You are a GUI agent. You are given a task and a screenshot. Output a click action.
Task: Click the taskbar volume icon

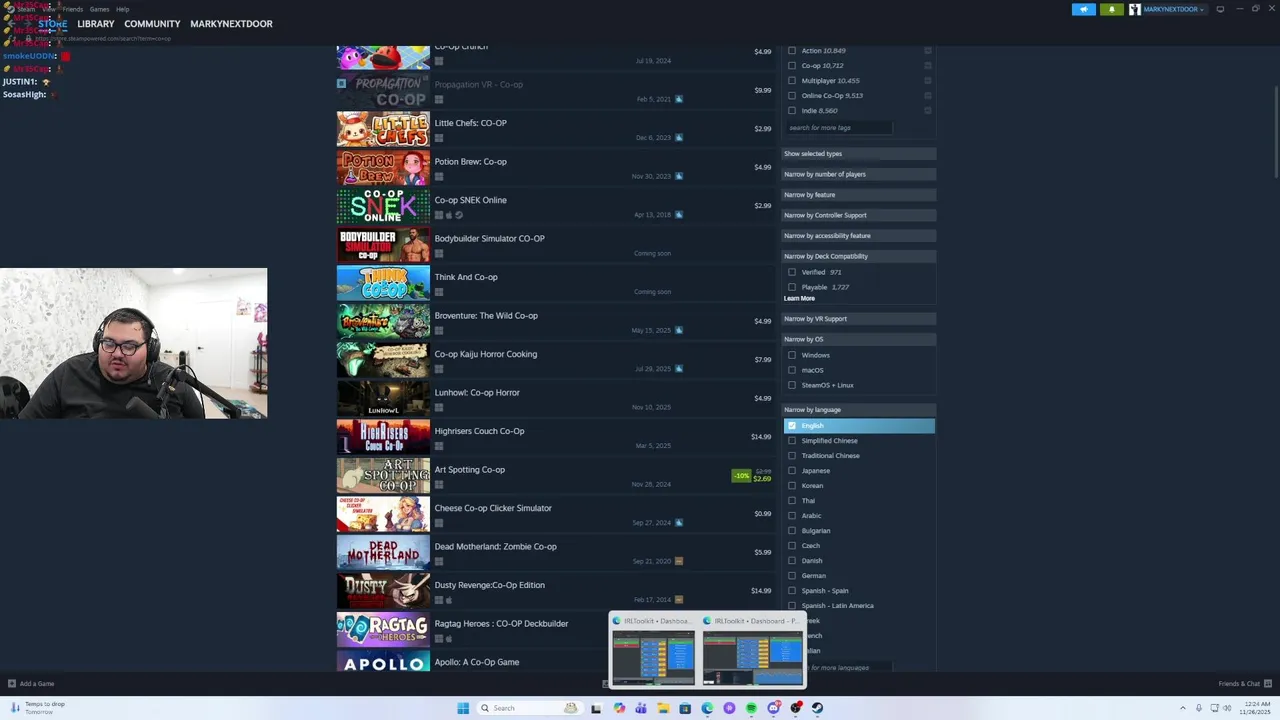1227,708
